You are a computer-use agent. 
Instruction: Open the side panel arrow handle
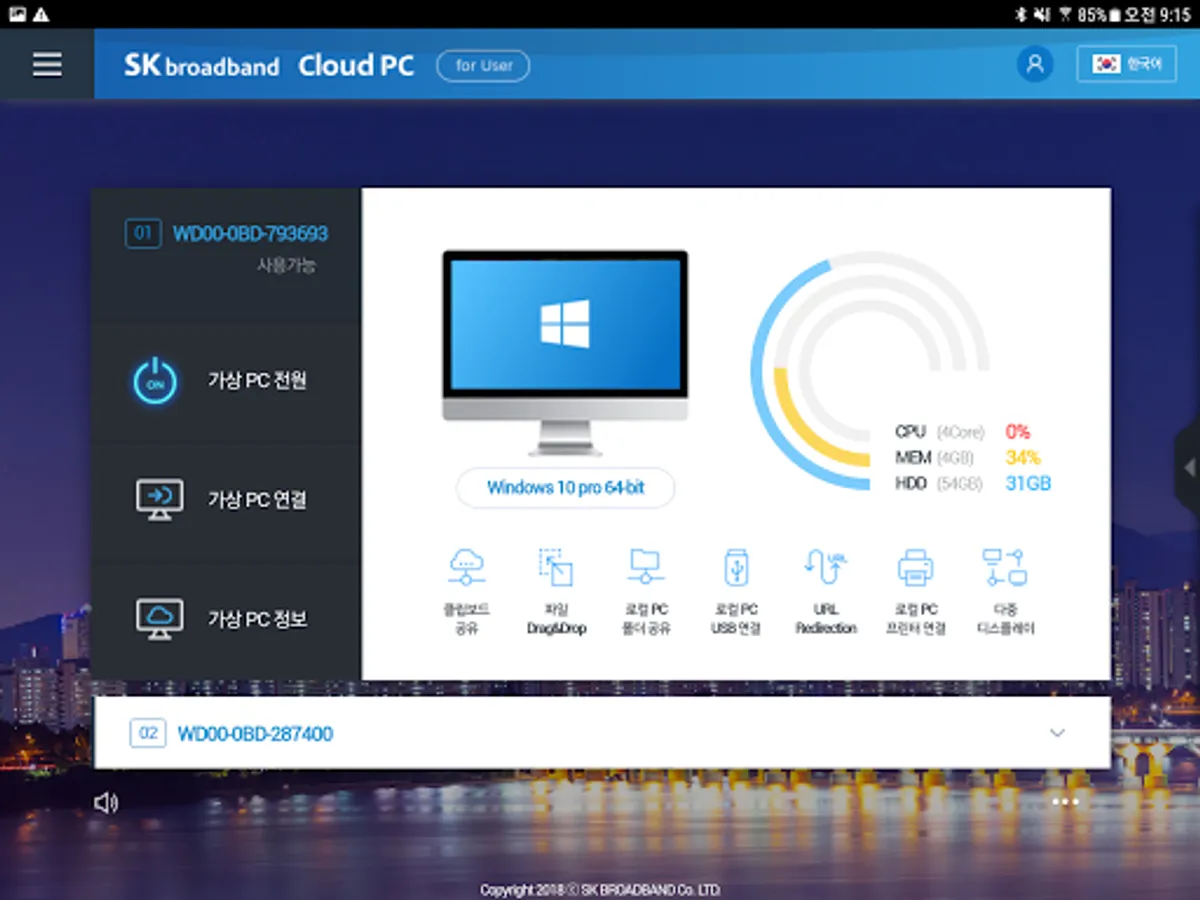pos(1188,467)
